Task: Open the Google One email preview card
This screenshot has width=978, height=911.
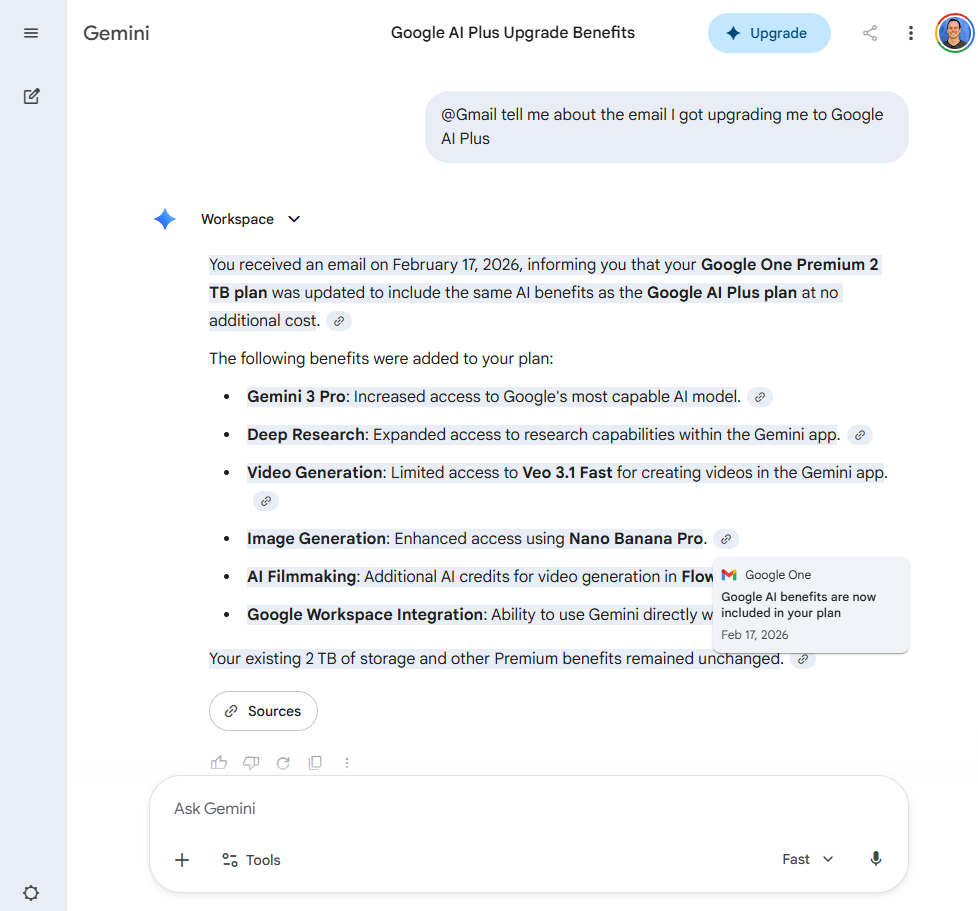Action: pyautogui.click(x=811, y=602)
